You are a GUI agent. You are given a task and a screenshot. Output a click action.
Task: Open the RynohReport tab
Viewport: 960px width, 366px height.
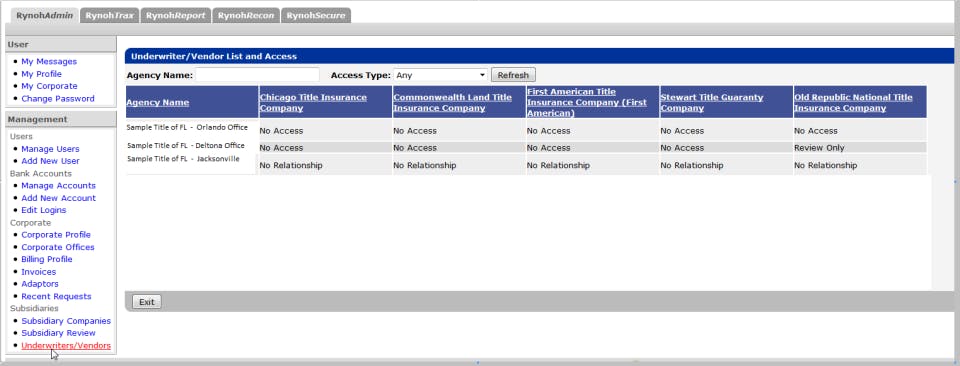[176, 15]
